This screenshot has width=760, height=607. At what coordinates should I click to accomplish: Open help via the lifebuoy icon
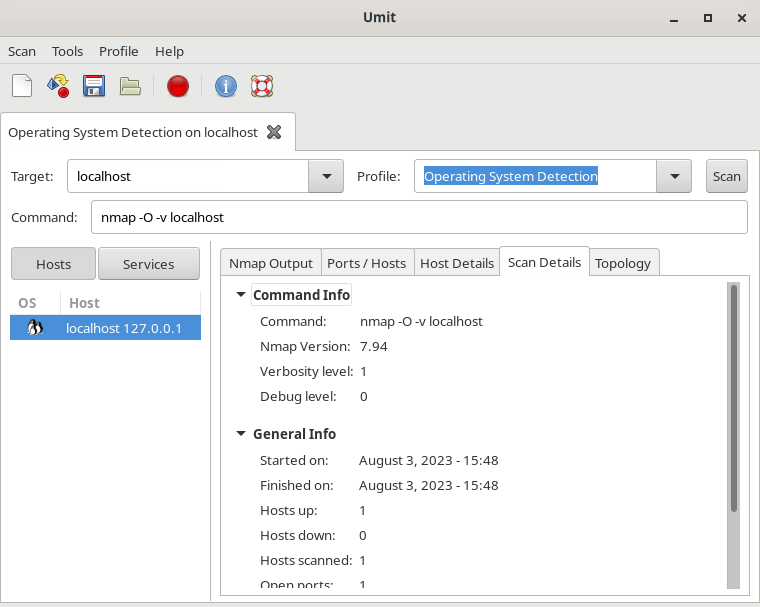coord(262,86)
